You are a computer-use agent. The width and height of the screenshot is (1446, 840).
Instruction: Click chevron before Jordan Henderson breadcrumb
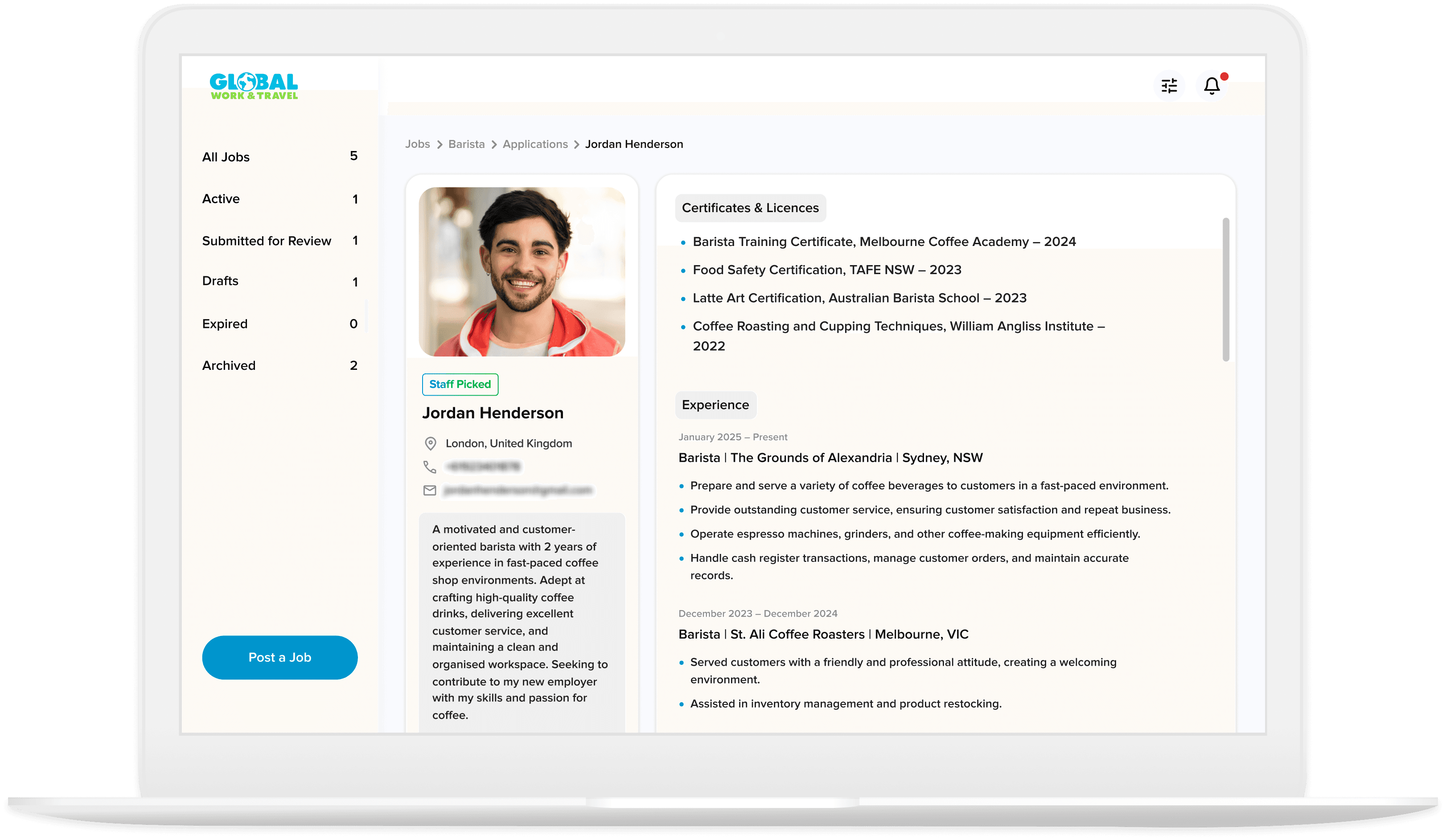[577, 144]
